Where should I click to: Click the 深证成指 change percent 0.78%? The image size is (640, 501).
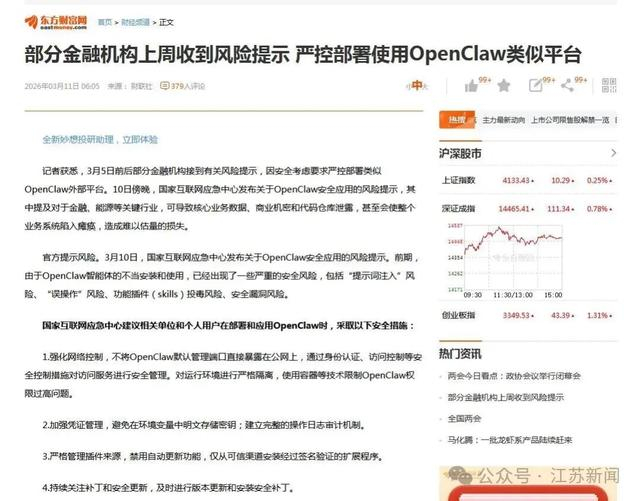pos(599,209)
